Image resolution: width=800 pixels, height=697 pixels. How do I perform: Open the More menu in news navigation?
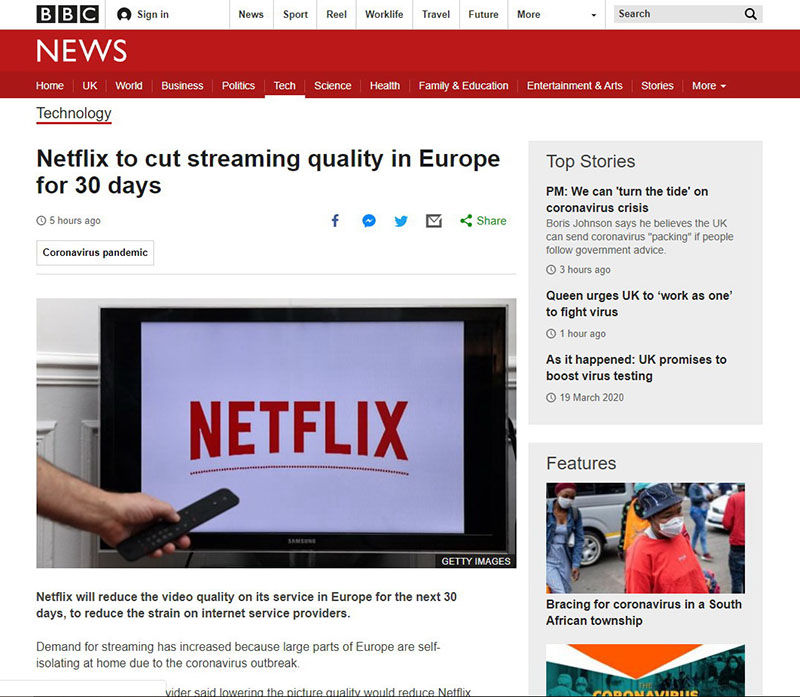pos(708,86)
